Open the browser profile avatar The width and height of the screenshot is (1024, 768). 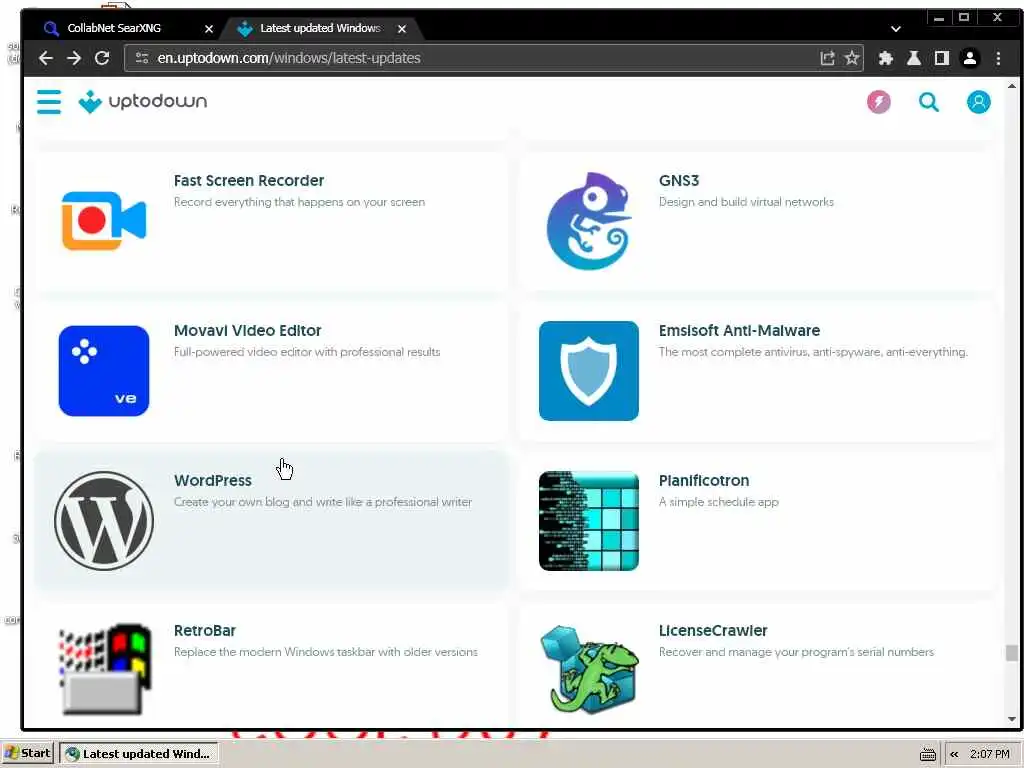click(970, 58)
